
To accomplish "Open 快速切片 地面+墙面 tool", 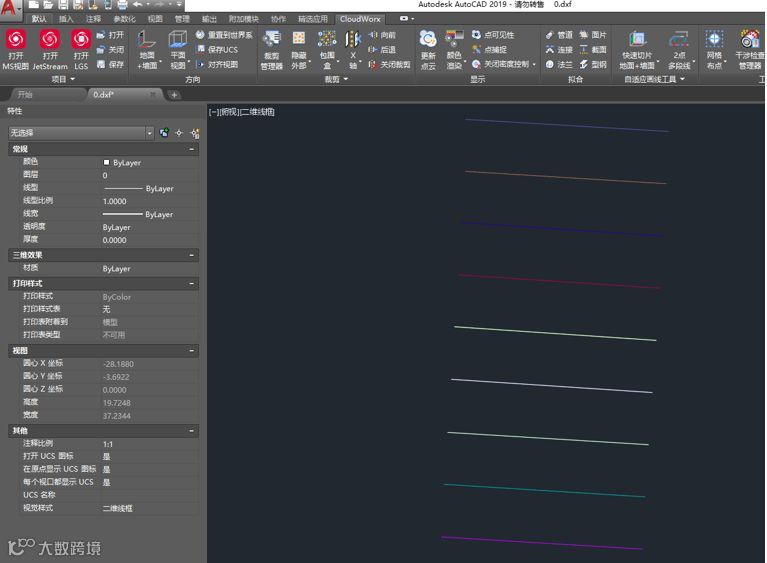I will click(637, 50).
